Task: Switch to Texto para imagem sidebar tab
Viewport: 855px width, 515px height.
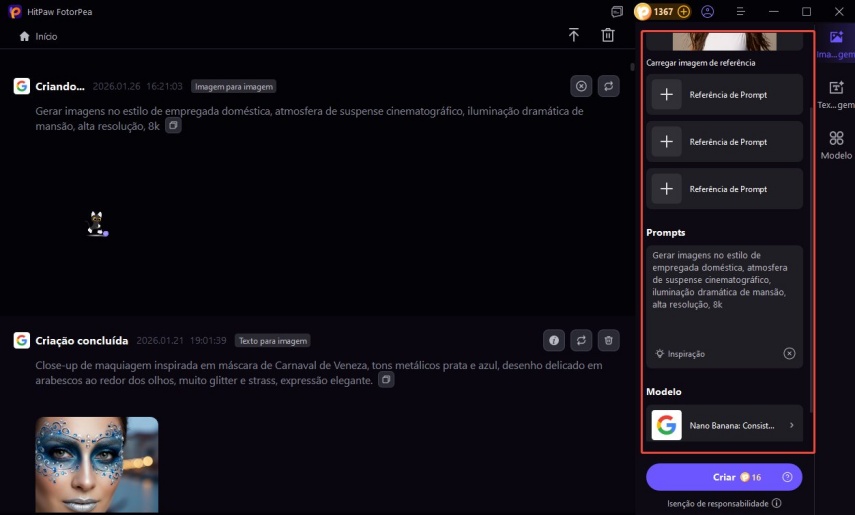Action: point(836,95)
